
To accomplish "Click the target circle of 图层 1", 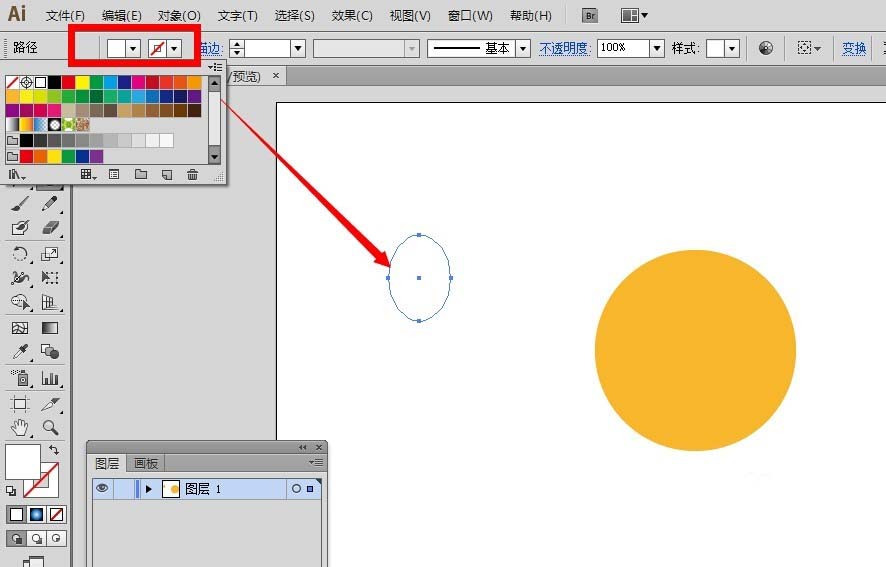I will (x=296, y=488).
